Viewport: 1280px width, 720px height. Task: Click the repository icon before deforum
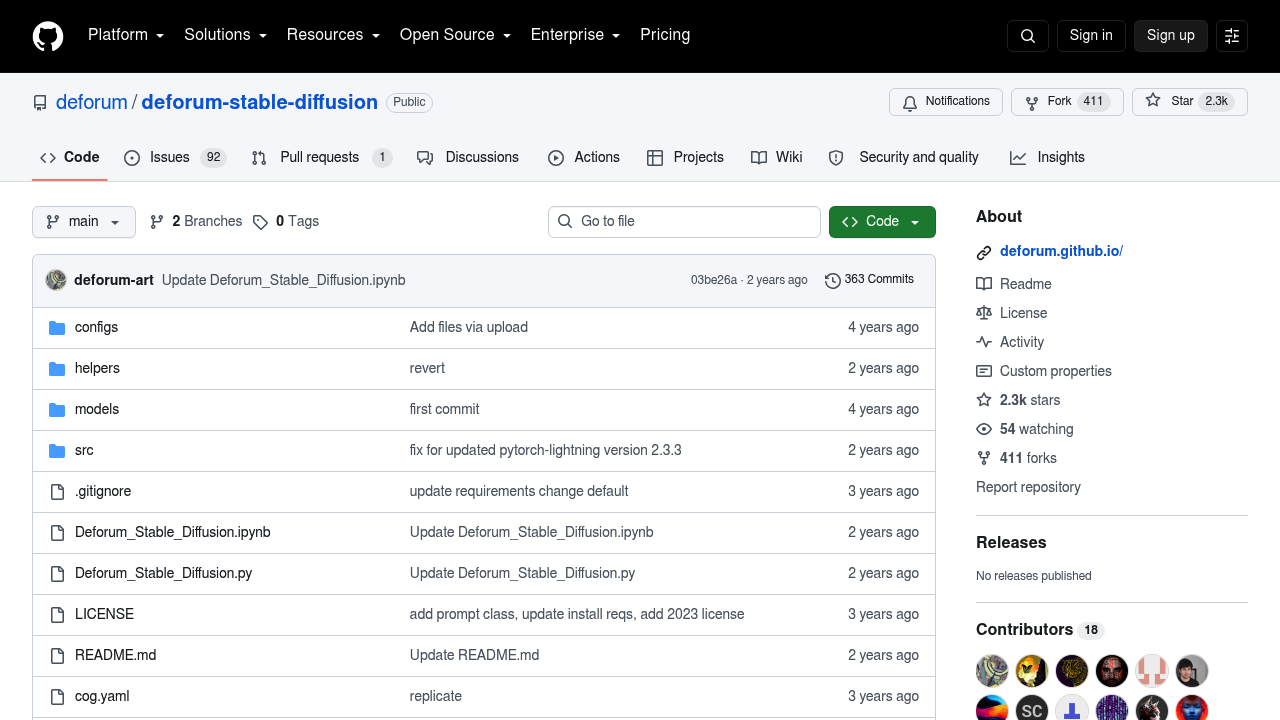40,103
